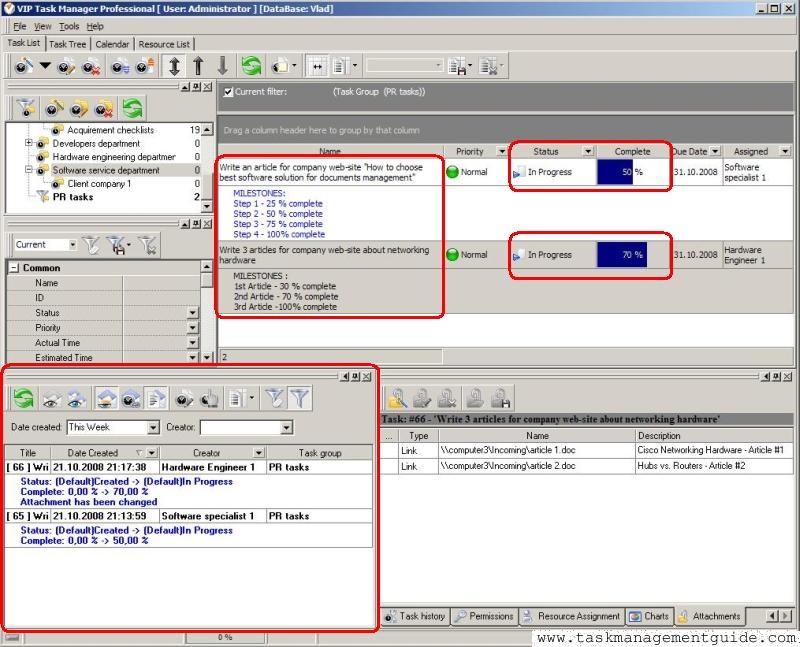Open the Status filter field dropdown
Viewport: 800px width, 647px height.
tap(192, 313)
